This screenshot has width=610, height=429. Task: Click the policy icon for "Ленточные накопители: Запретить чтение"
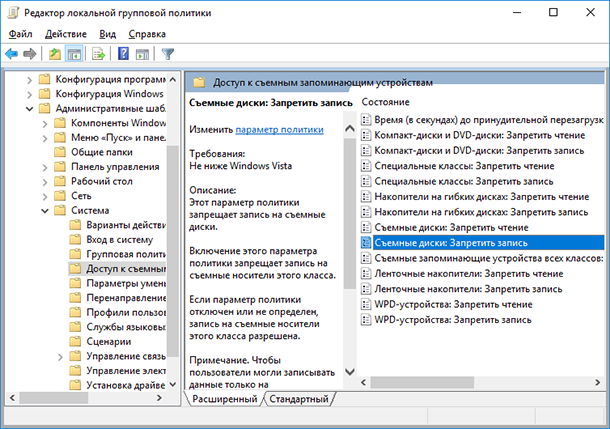tap(366, 273)
